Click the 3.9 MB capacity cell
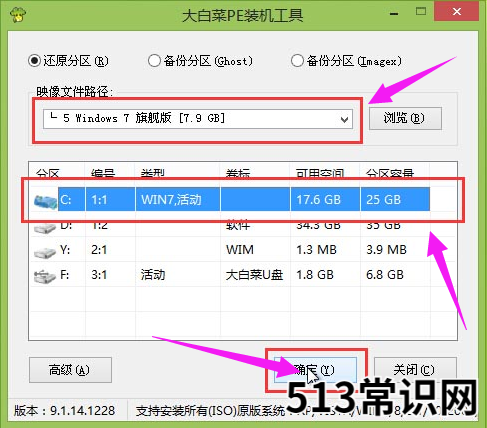 [386, 250]
